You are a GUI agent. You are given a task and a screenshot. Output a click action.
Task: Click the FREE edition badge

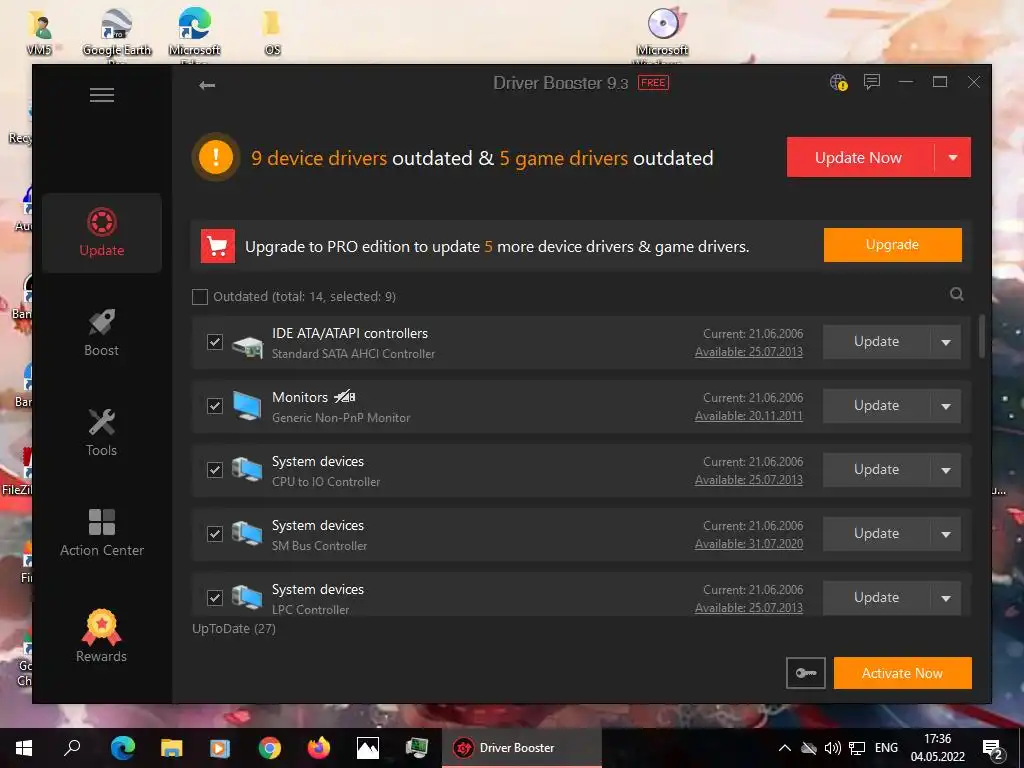pyautogui.click(x=653, y=83)
